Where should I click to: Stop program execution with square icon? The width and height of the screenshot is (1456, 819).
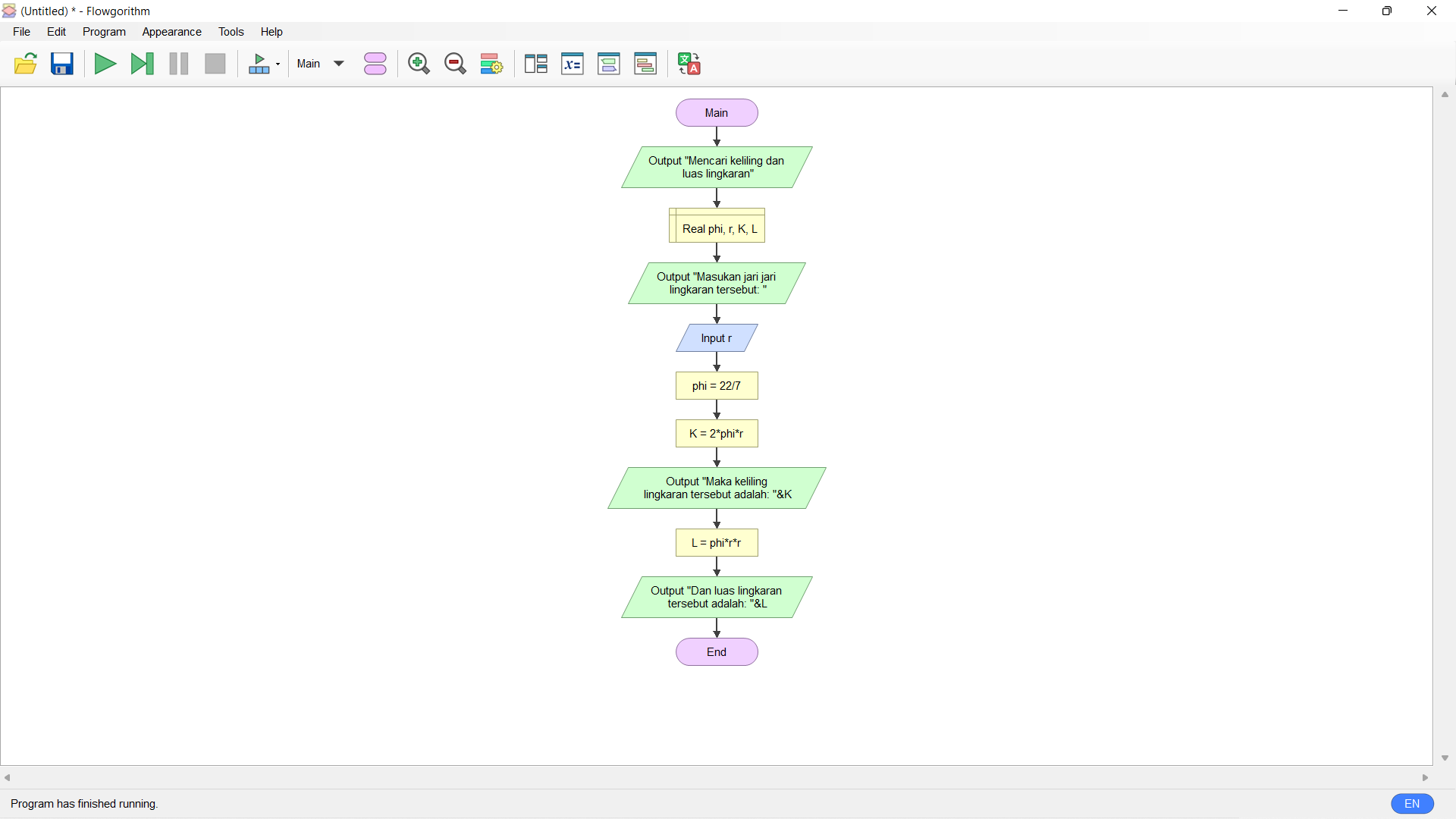click(x=215, y=64)
